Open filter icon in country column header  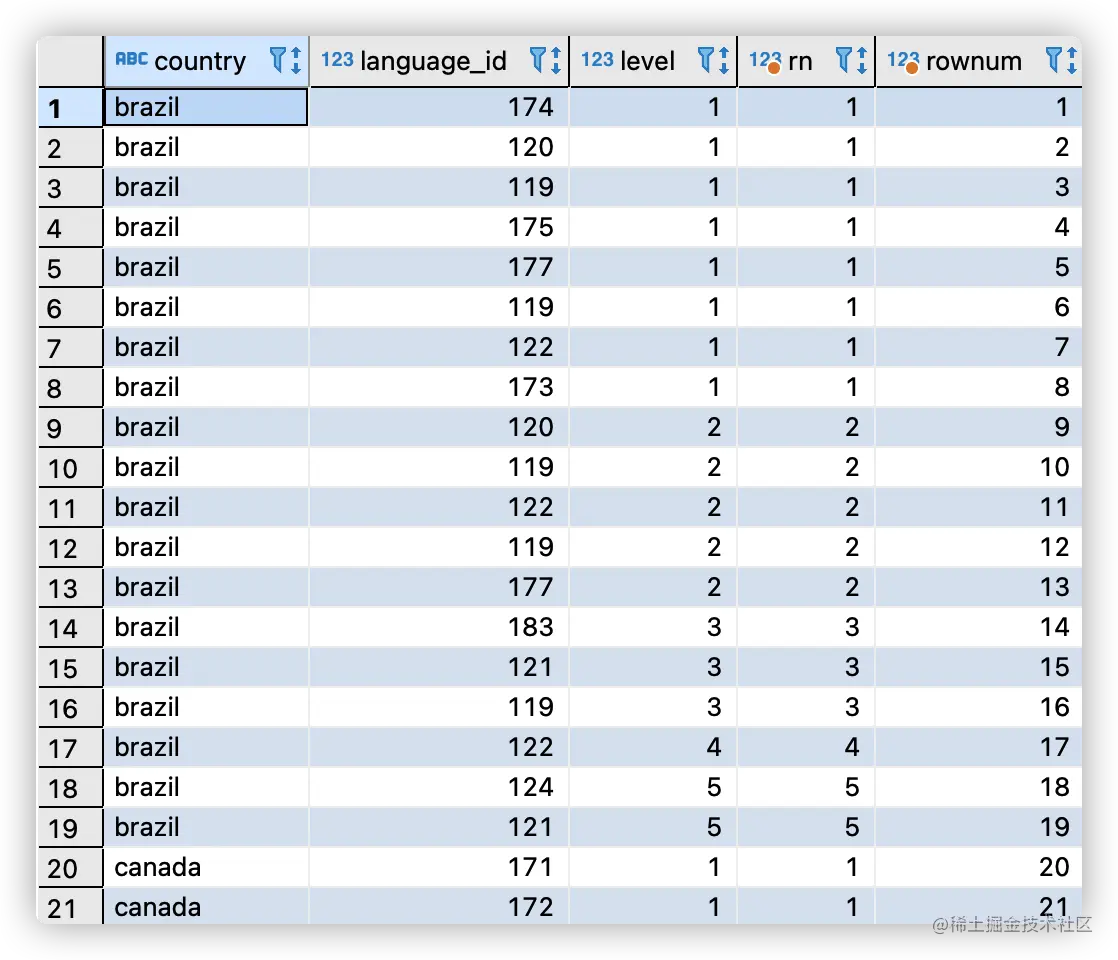(x=277, y=60)
